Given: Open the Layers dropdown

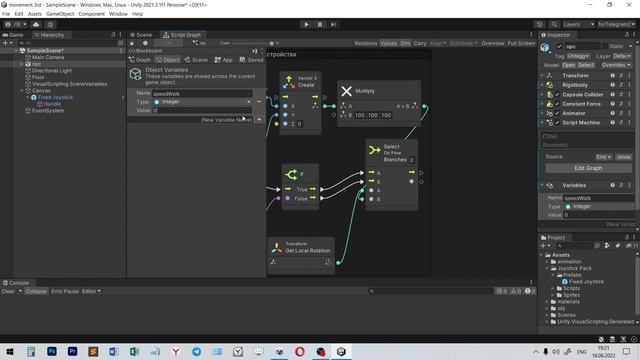Looking at the screenshot, I should pos(578,24).
